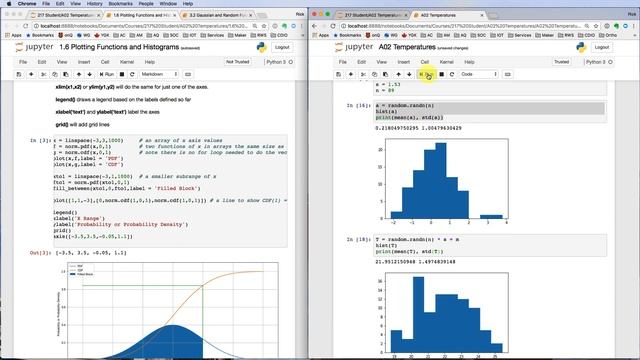Click the Trusted button in right notebook

click(x=562, y=62)
